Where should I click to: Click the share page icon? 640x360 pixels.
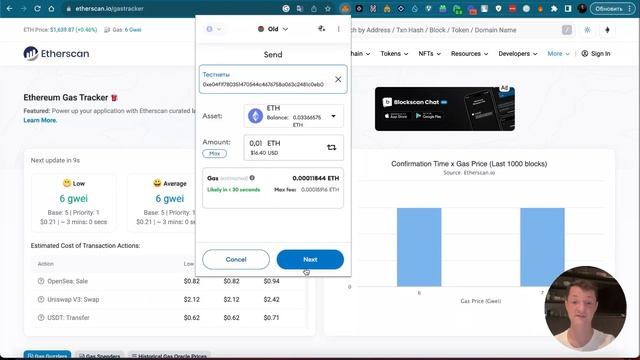314,8
